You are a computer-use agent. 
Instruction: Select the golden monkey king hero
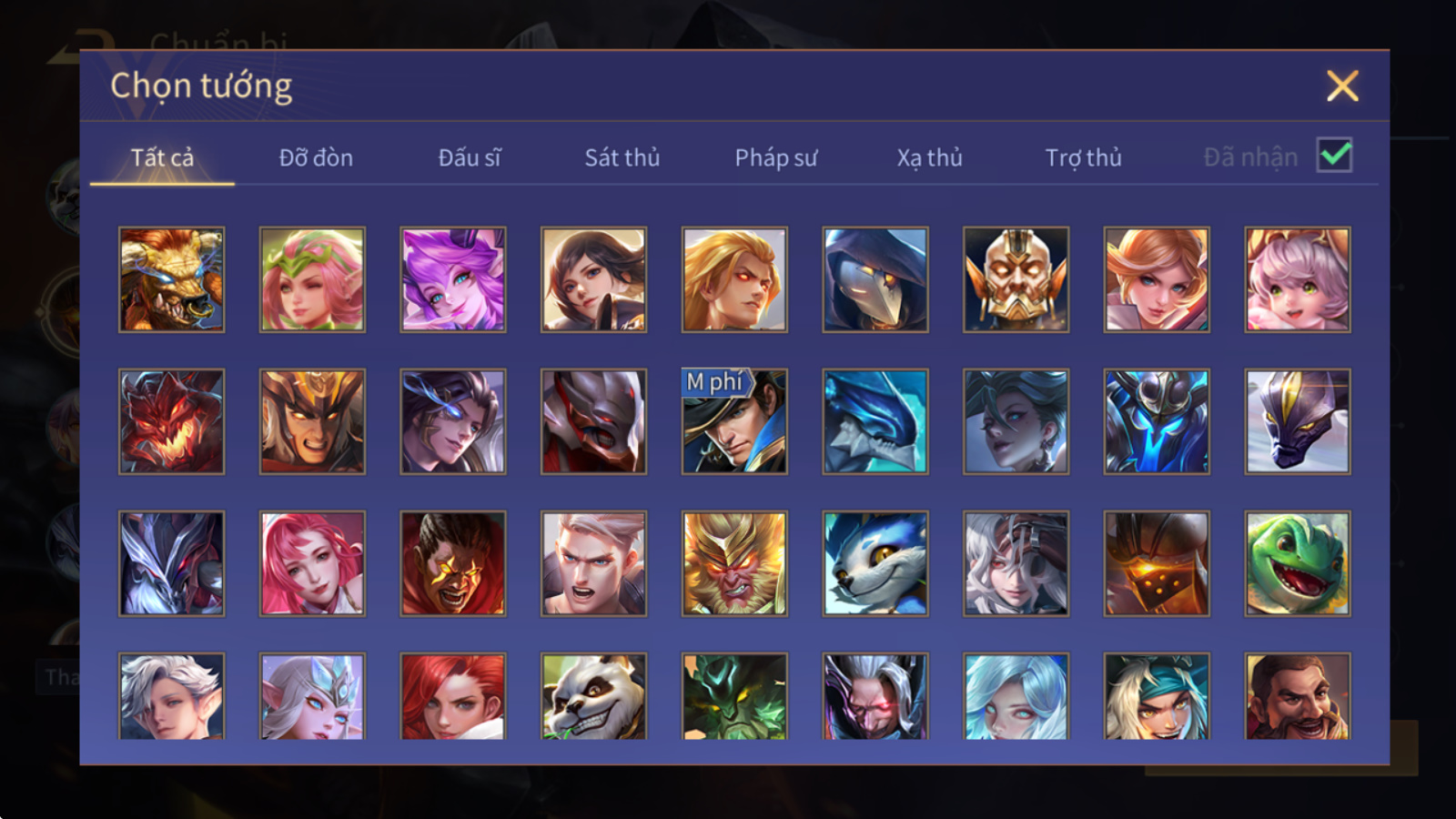point(734,563)
